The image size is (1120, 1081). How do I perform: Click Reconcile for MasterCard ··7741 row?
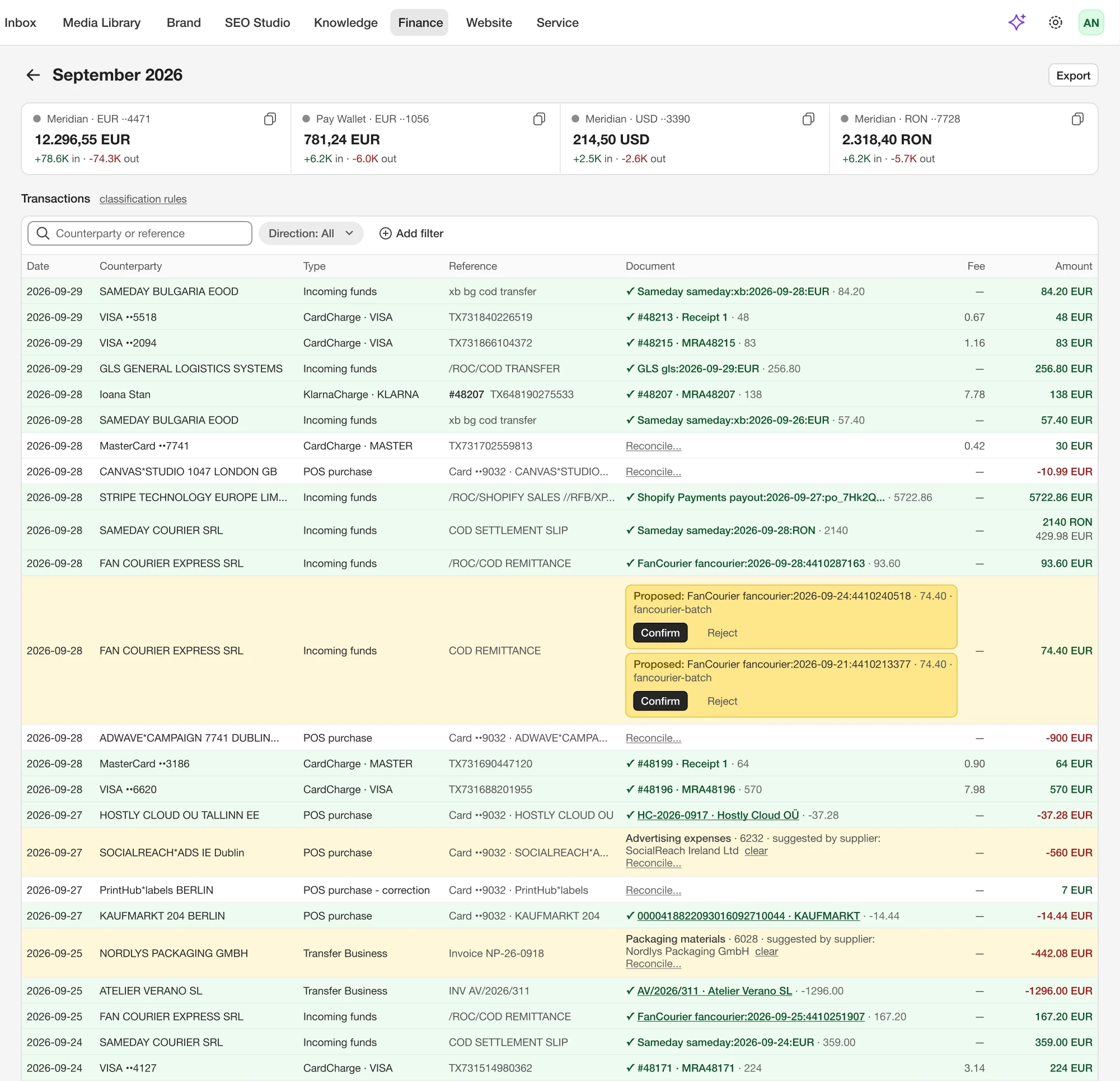(653, 445)
